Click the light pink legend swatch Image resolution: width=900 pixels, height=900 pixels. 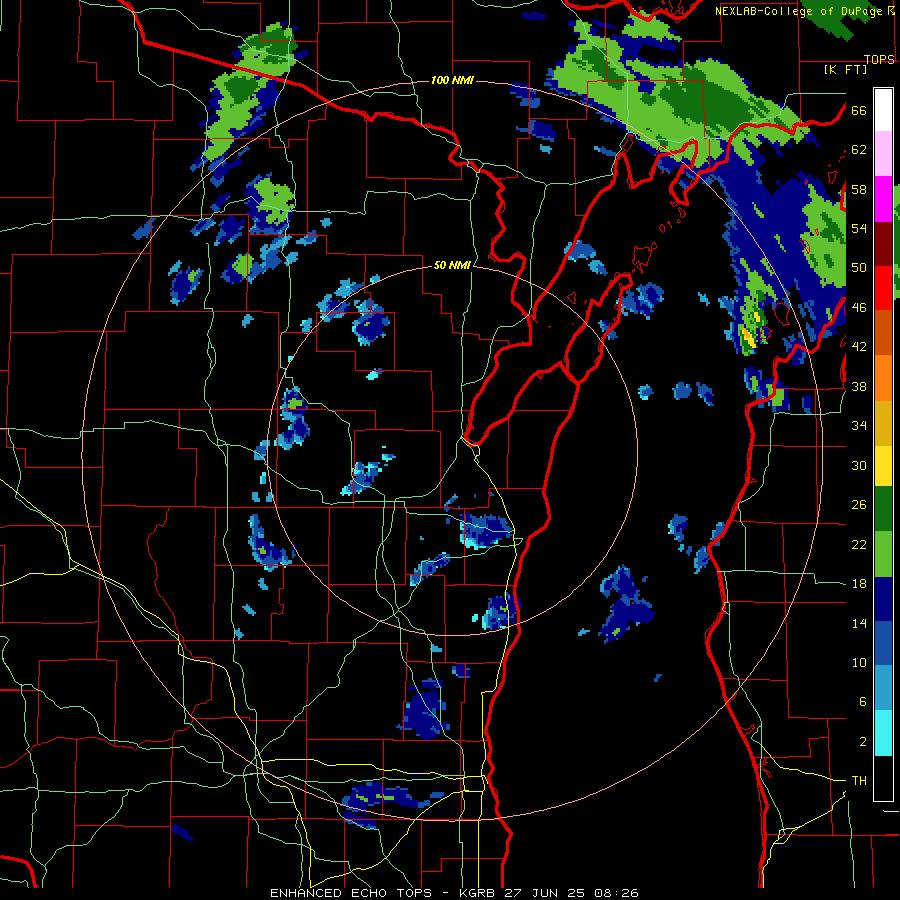(883, 153)
